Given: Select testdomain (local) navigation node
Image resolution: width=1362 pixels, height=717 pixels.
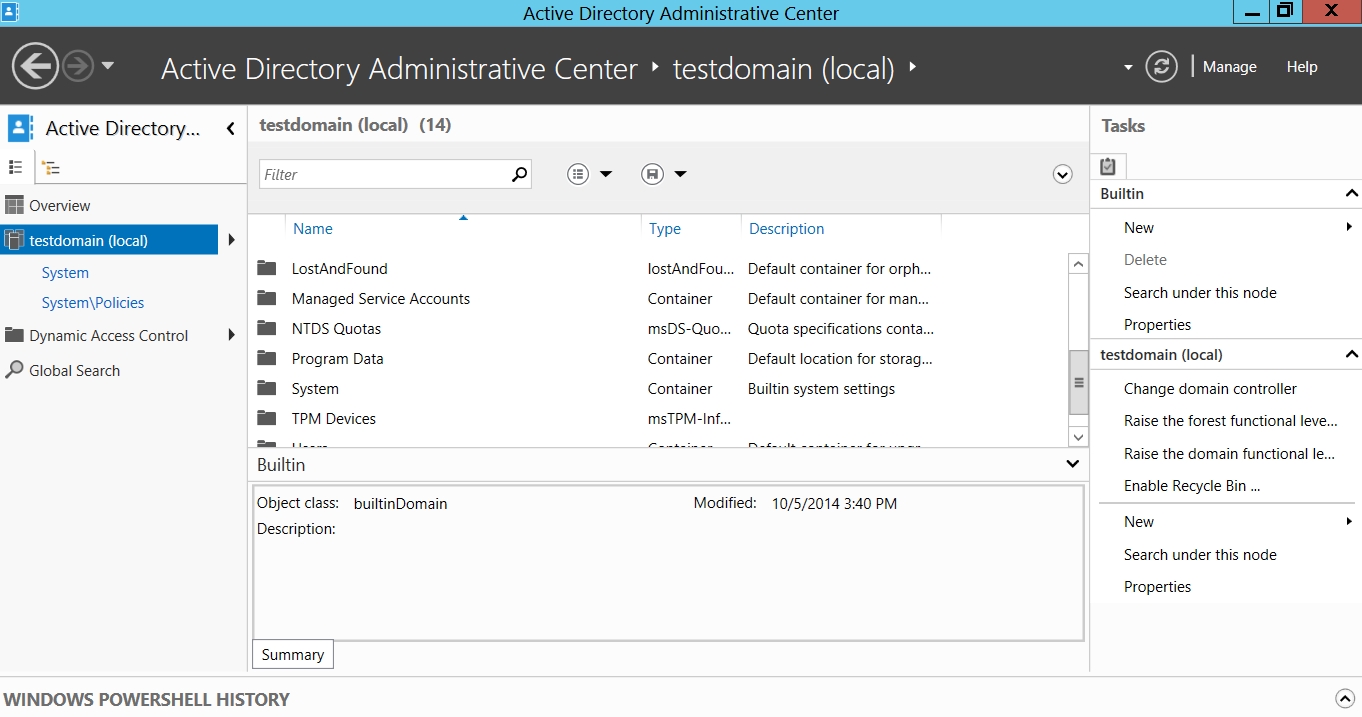Looking at the screenshot, I should click(109, 240).
